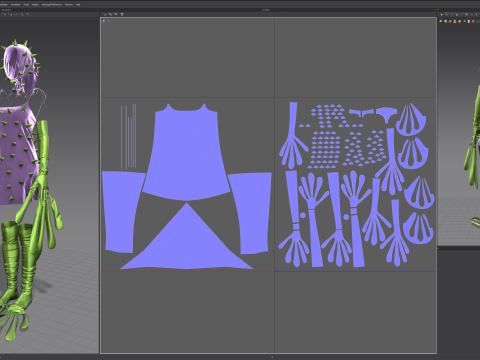480x360 pixels.
Task: Click third icon in left 3D window toolbar
Action: click(x=16, y=14)
